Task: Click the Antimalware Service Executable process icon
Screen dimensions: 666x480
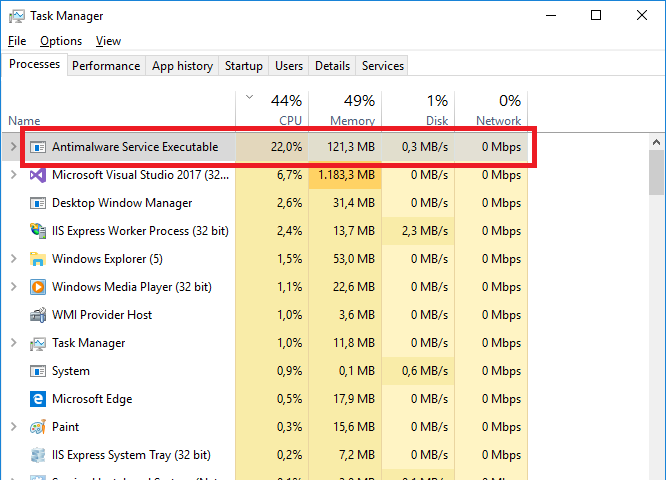Action: (38, 147)
